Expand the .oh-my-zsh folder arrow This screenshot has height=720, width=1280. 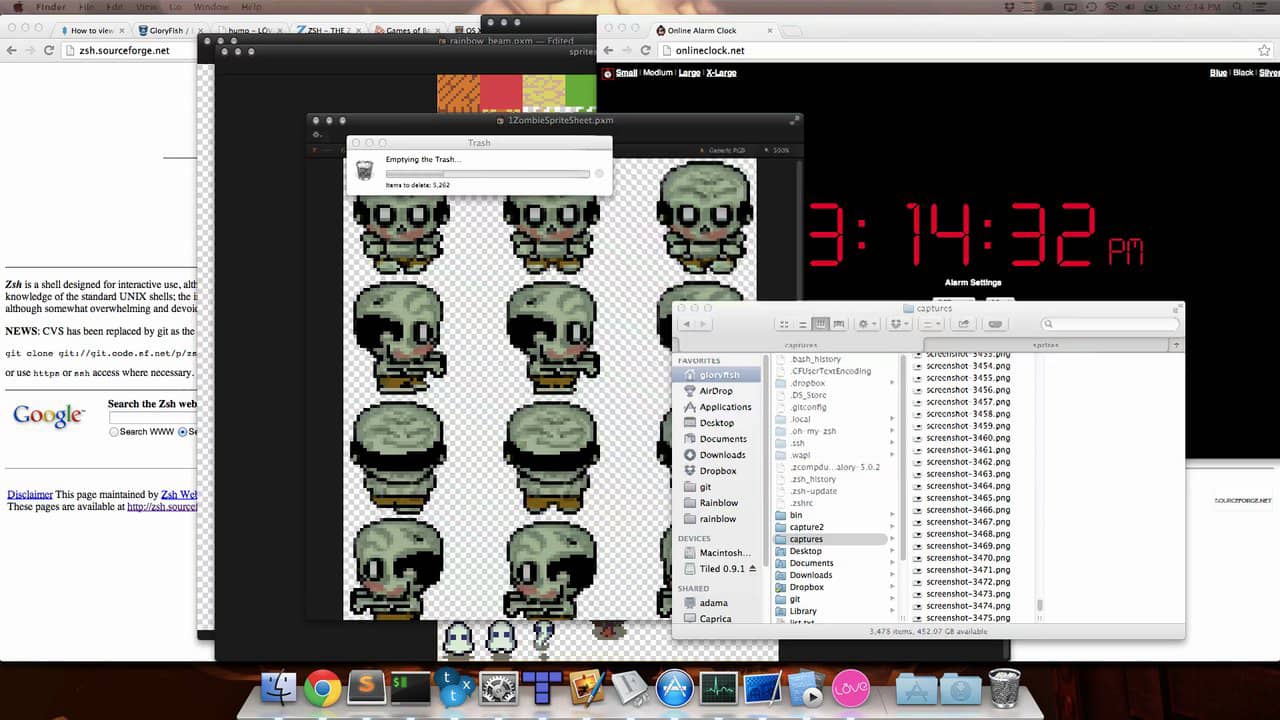pyautogui.click(x=892, y=431)
